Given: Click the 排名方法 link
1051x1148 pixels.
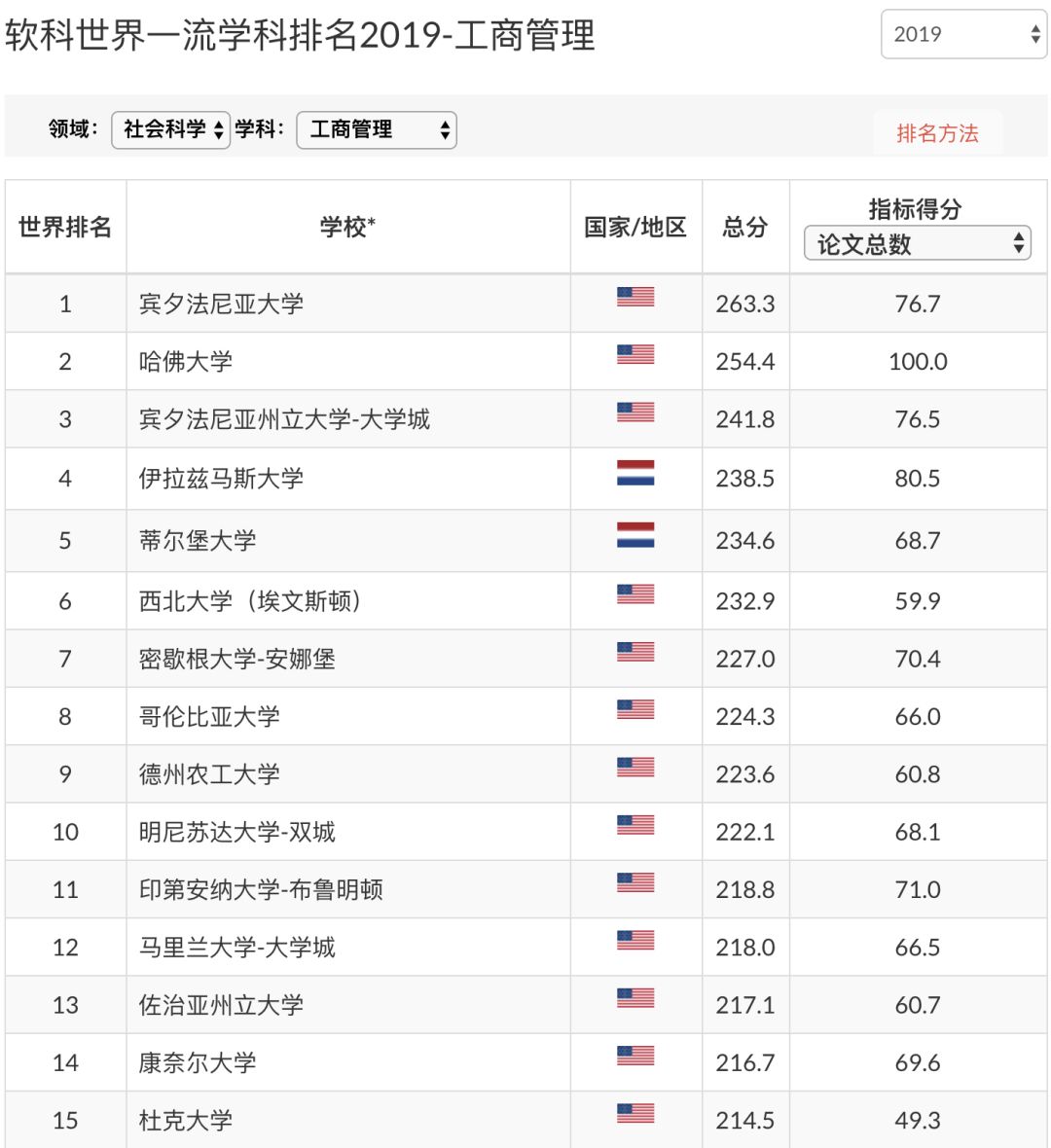Looking at the screenshot, I should click(x=936, y=133).
